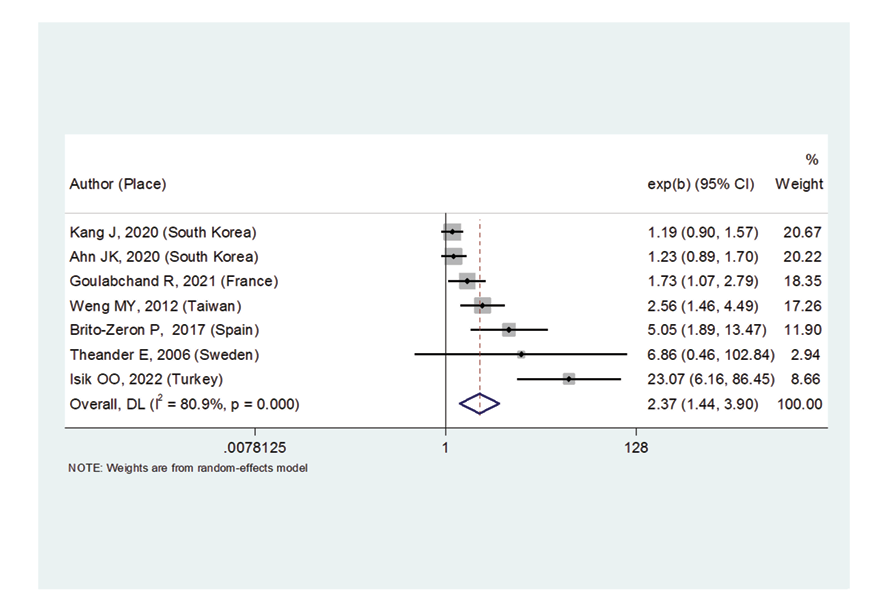Image resolution: width=886 pixels, height=605 pixels.
Task: Select the Weng MY gray weight square
Action: [483, 305]
